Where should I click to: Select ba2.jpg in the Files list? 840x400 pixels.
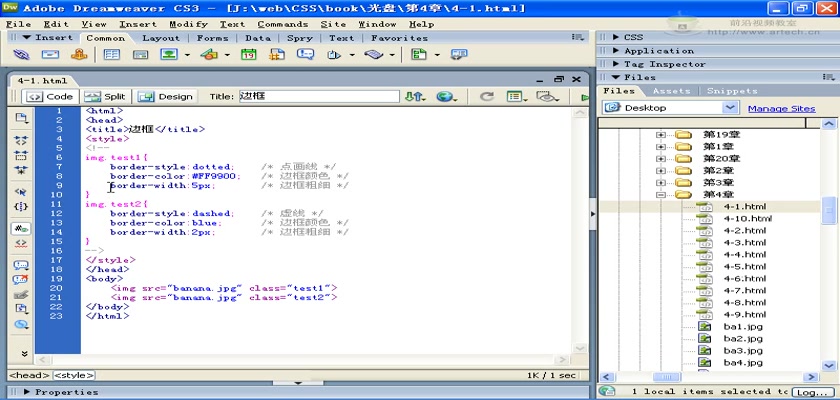(742, 338)
